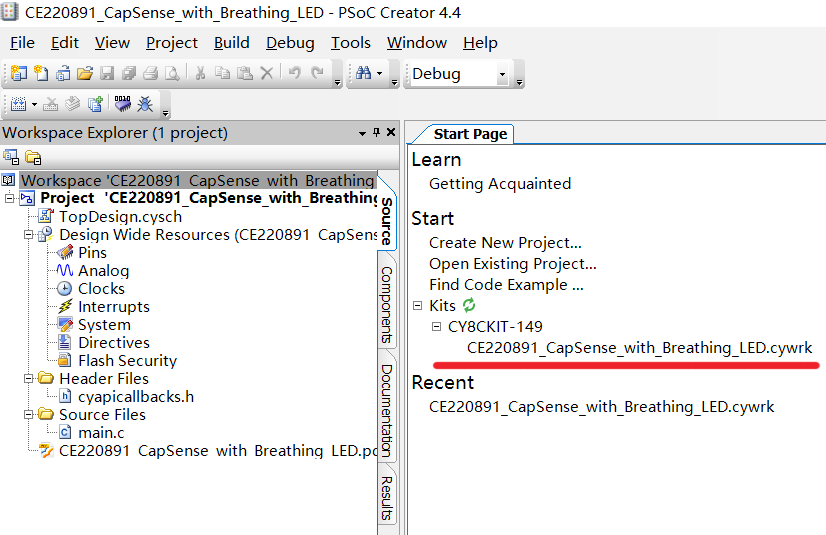Screen dimensions: 826x535
Task: Open the Project menu
Action: tap(172, 43)
